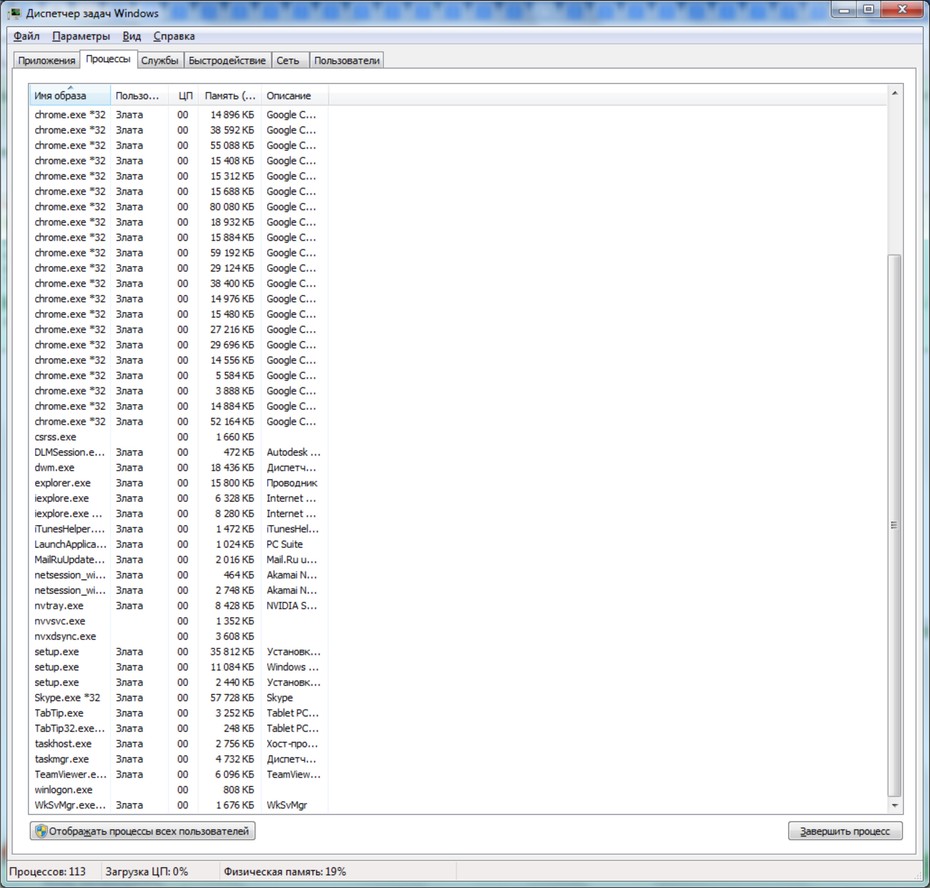
Task: Click the 57 728 КБ memory cell
Action: click(232, 698)
